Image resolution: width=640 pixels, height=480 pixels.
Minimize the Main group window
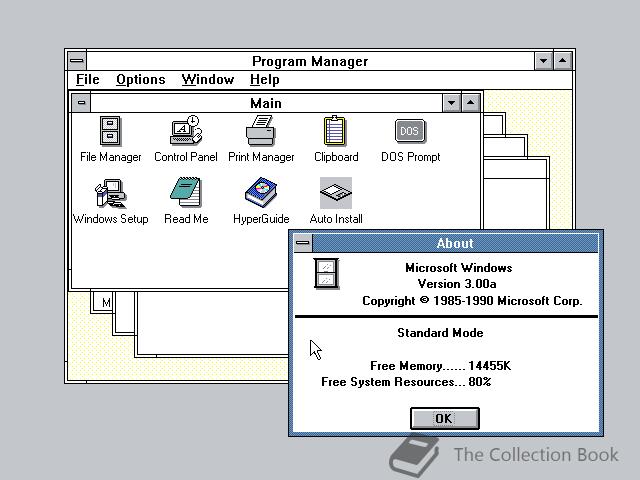(x=451, y=103)
